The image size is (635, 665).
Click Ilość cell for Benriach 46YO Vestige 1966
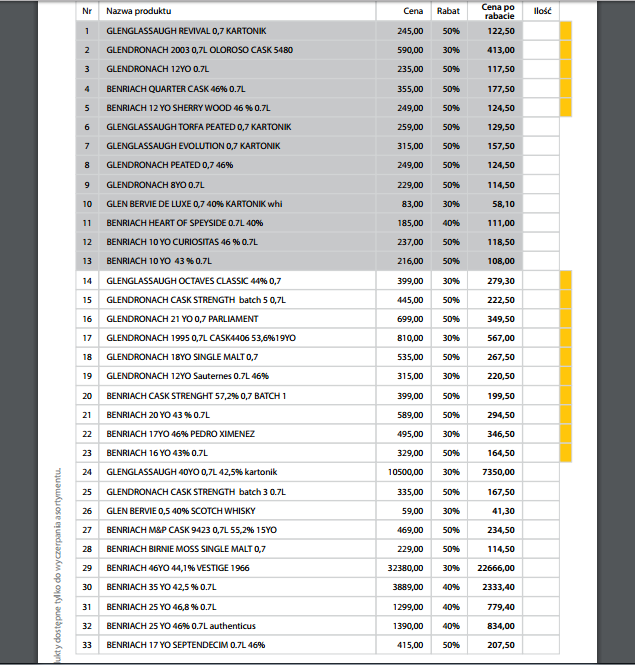541,568
